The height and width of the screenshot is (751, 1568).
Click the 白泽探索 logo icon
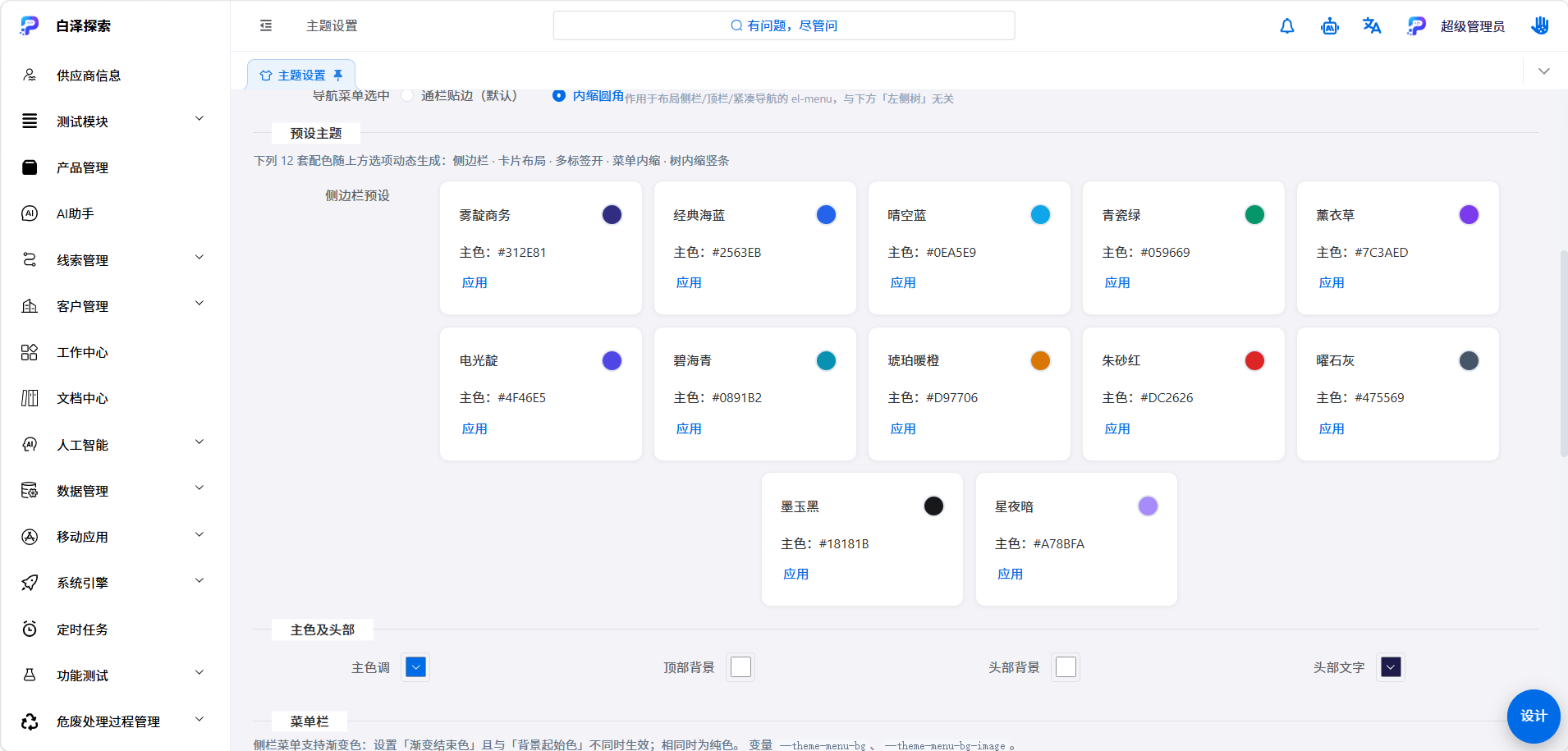click(x=30, y=25)
